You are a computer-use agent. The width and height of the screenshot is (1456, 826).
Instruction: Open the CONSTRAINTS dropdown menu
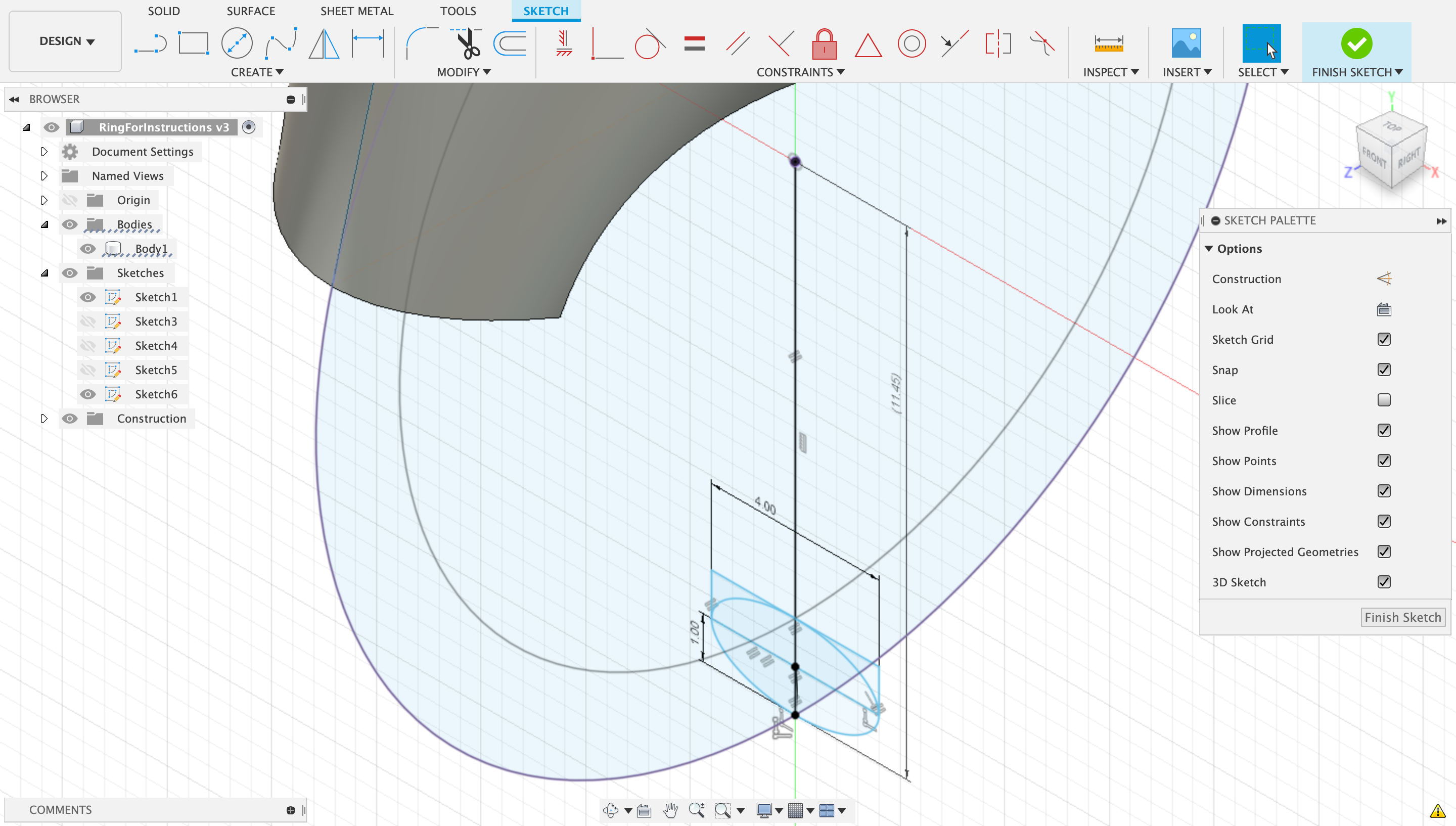click(x=800, y=72)
